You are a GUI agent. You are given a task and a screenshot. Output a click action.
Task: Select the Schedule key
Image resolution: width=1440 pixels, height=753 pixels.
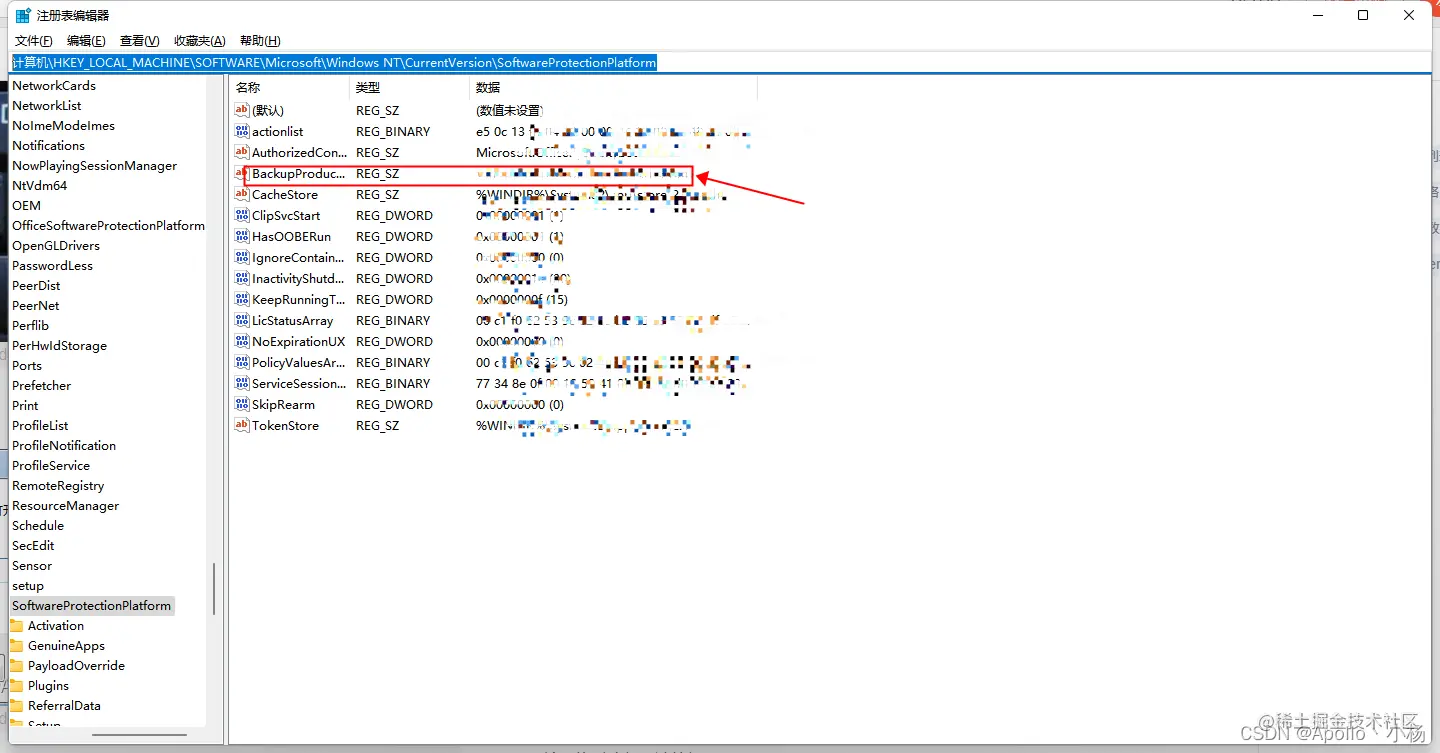(38, 525)
